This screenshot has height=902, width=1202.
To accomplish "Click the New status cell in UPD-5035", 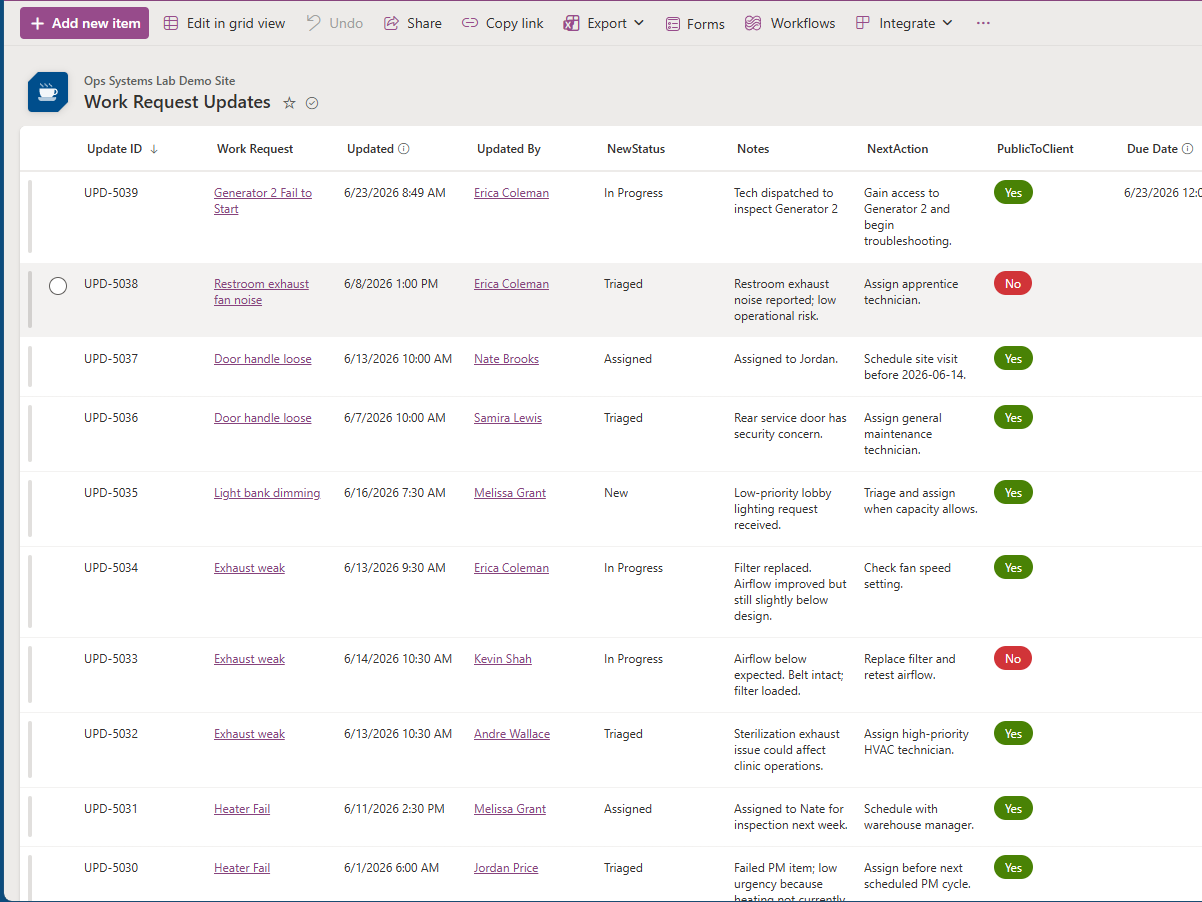I will click(616, 493).
